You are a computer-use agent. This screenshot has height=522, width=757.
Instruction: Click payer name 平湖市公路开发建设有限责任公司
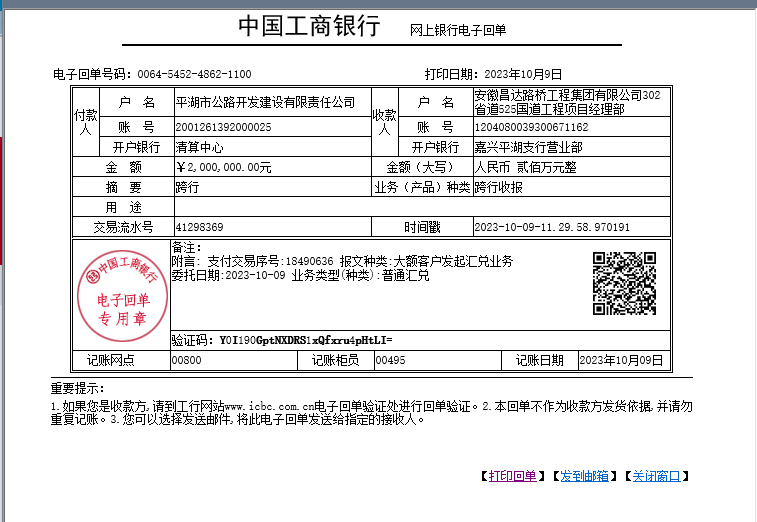click(x=265, y=102)
